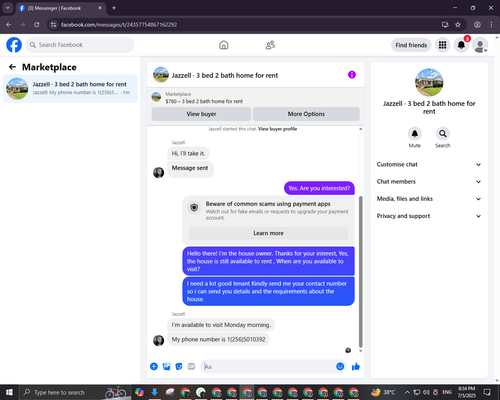Open Copilot from the taskbar

[x=139, y=392]
